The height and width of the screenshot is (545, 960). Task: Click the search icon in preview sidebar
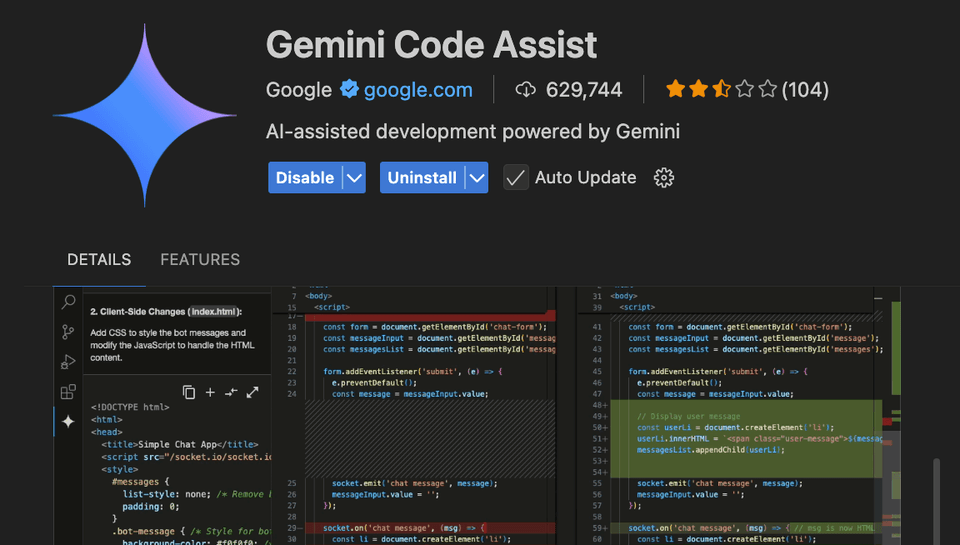[69, 302]
